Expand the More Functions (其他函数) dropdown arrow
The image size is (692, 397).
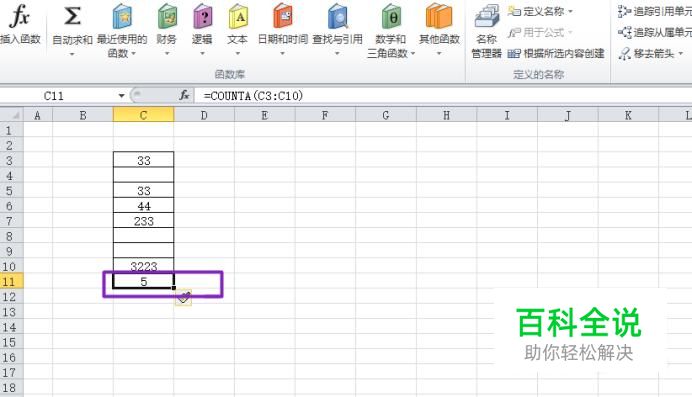click(x=439, y=54)
